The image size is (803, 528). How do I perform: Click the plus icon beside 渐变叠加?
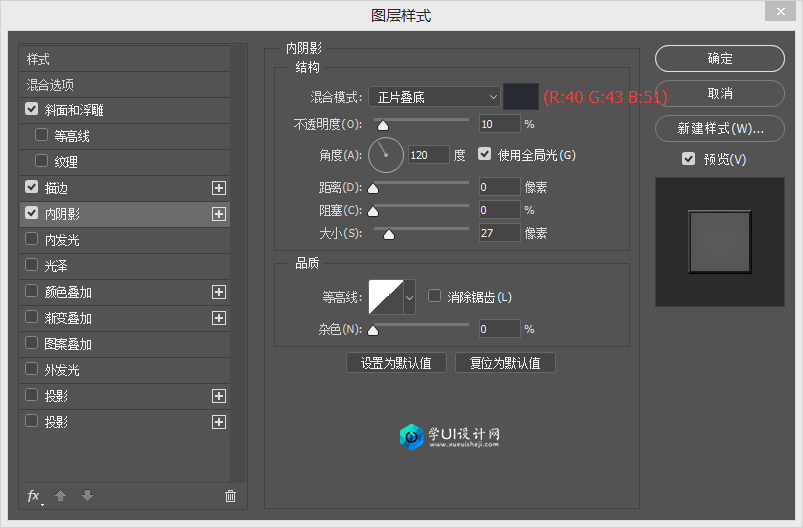tap(219, 318)
